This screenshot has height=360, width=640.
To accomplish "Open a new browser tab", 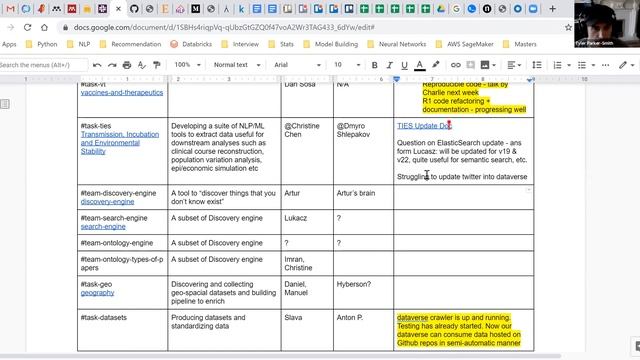I will coord(552,9).
